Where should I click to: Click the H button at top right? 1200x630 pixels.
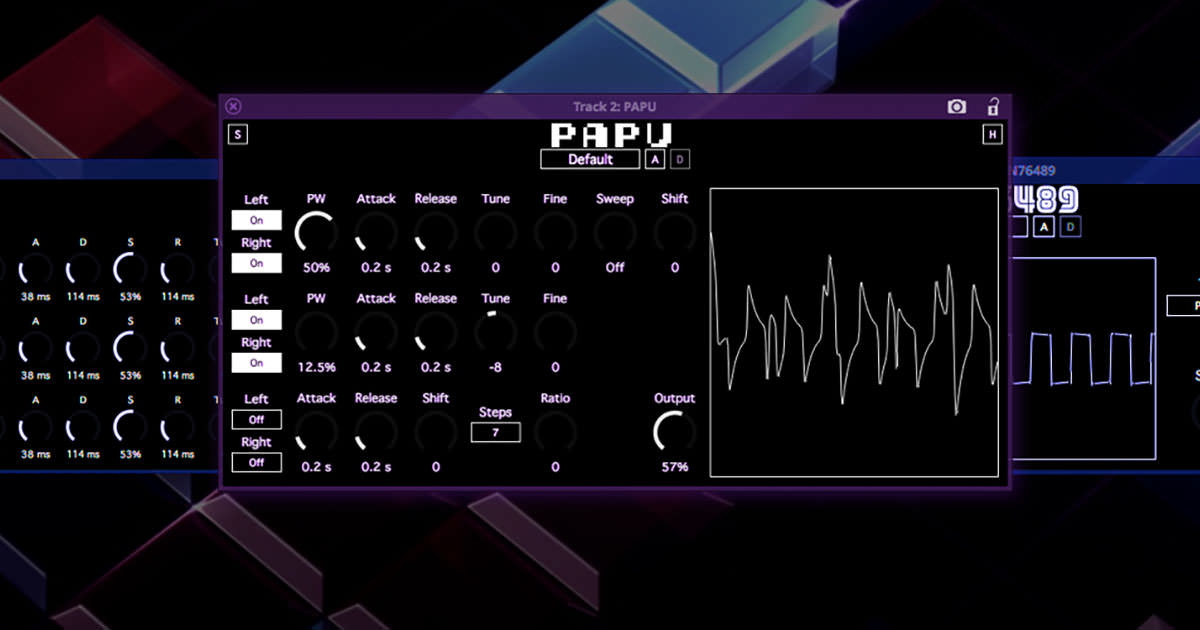pyautogui.click(x=992, y=134)
